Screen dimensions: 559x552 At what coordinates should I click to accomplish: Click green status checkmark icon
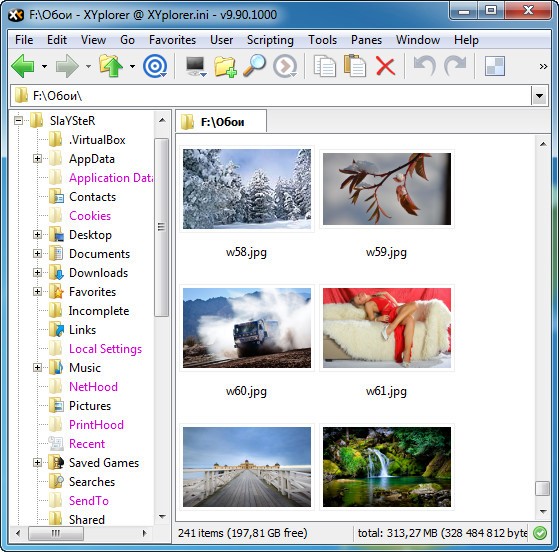coord(540,533)
